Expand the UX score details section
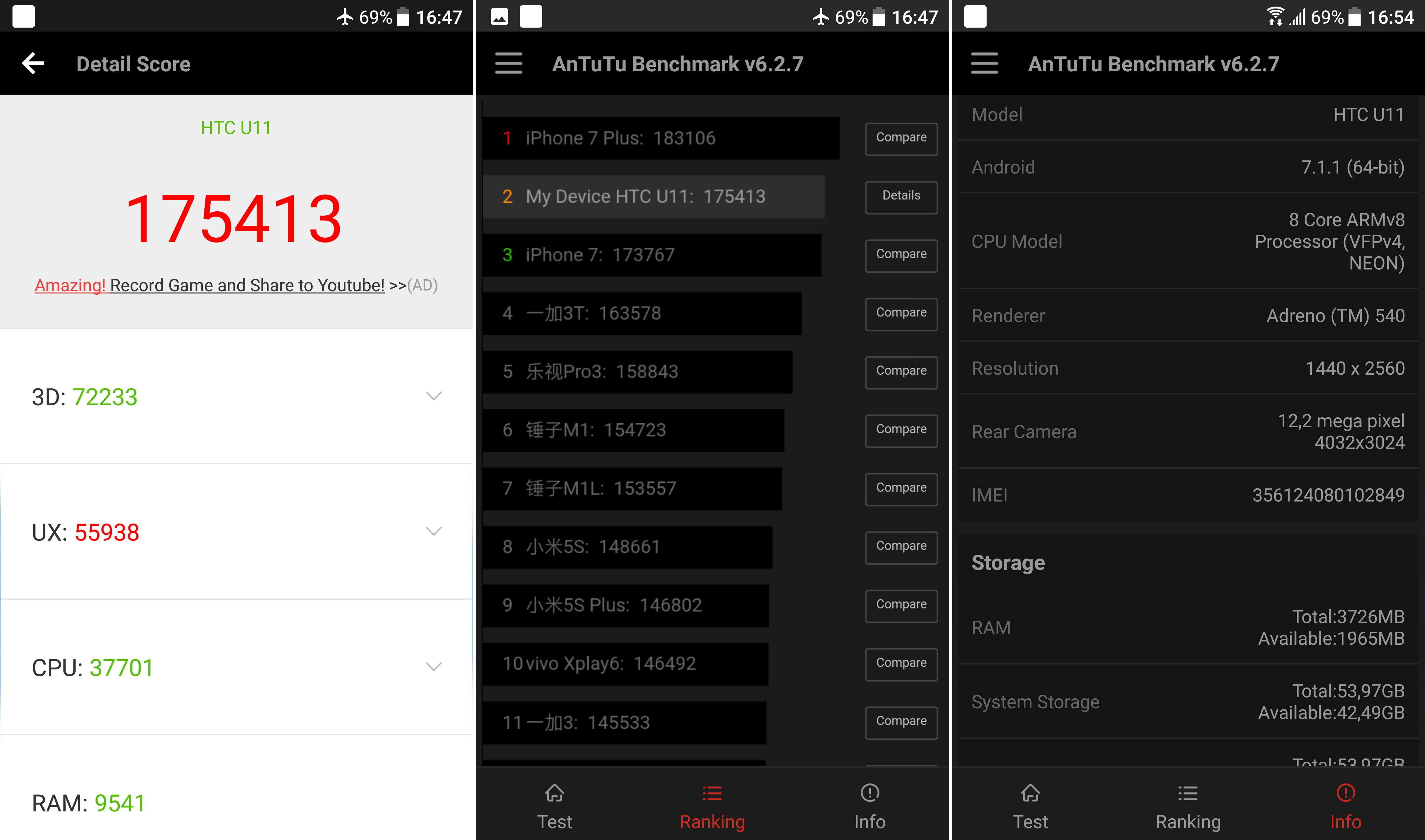Screen dimensions: 1425x840 [x=435, y=530]
